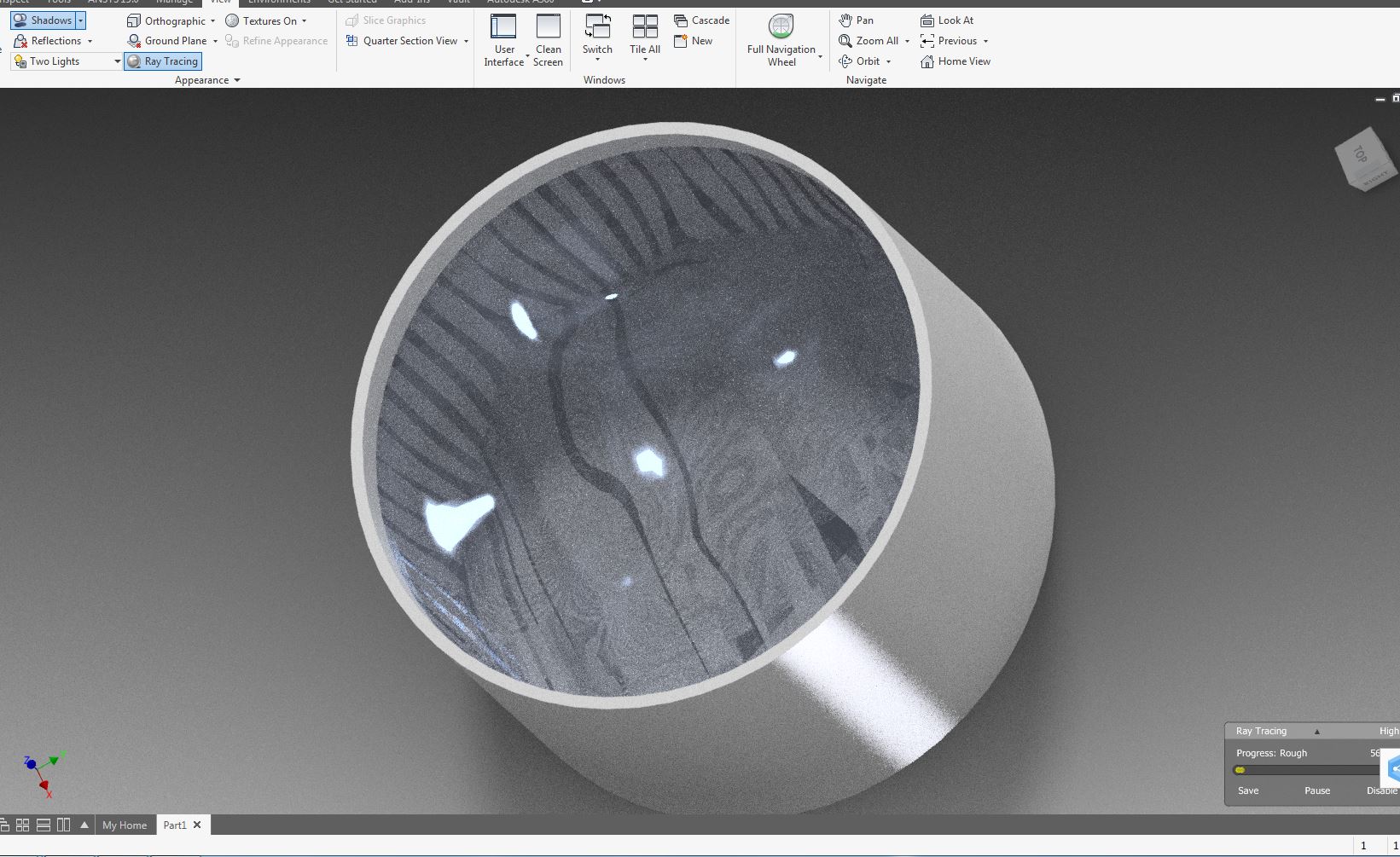The width and height of the screenshot is (1400, 857).
Task: Switch to the My Home tab
Action: [x=125, y=825]
